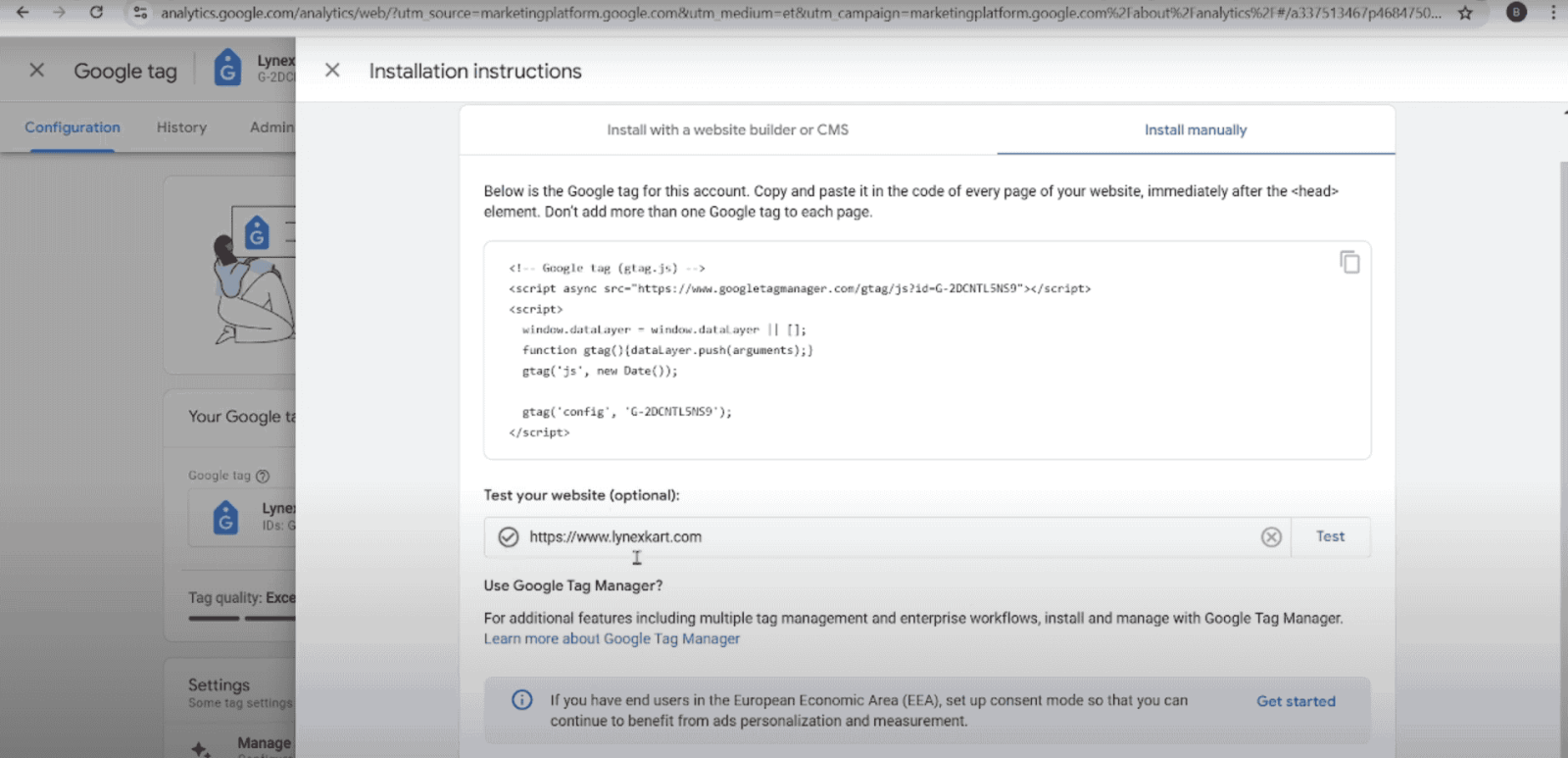Click the Test button
The height and width of the screenshot is (758, 1568).
pyautogui.click(x=1330, y=536)
